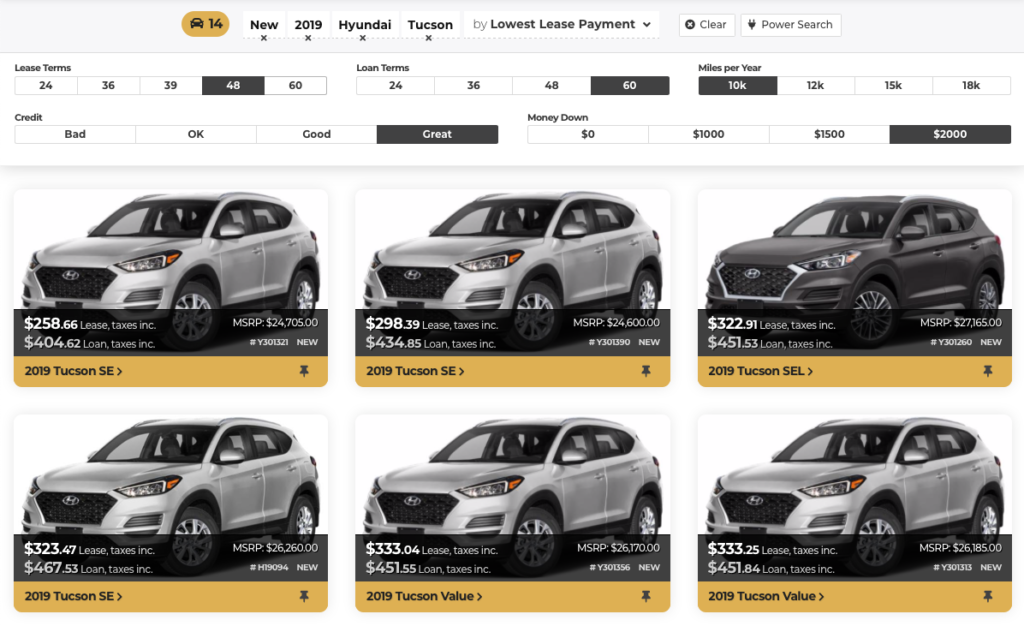Remove the Tucson filter tag
Image resolution: width=1024 pixels, height=626 pixels.
429,39
